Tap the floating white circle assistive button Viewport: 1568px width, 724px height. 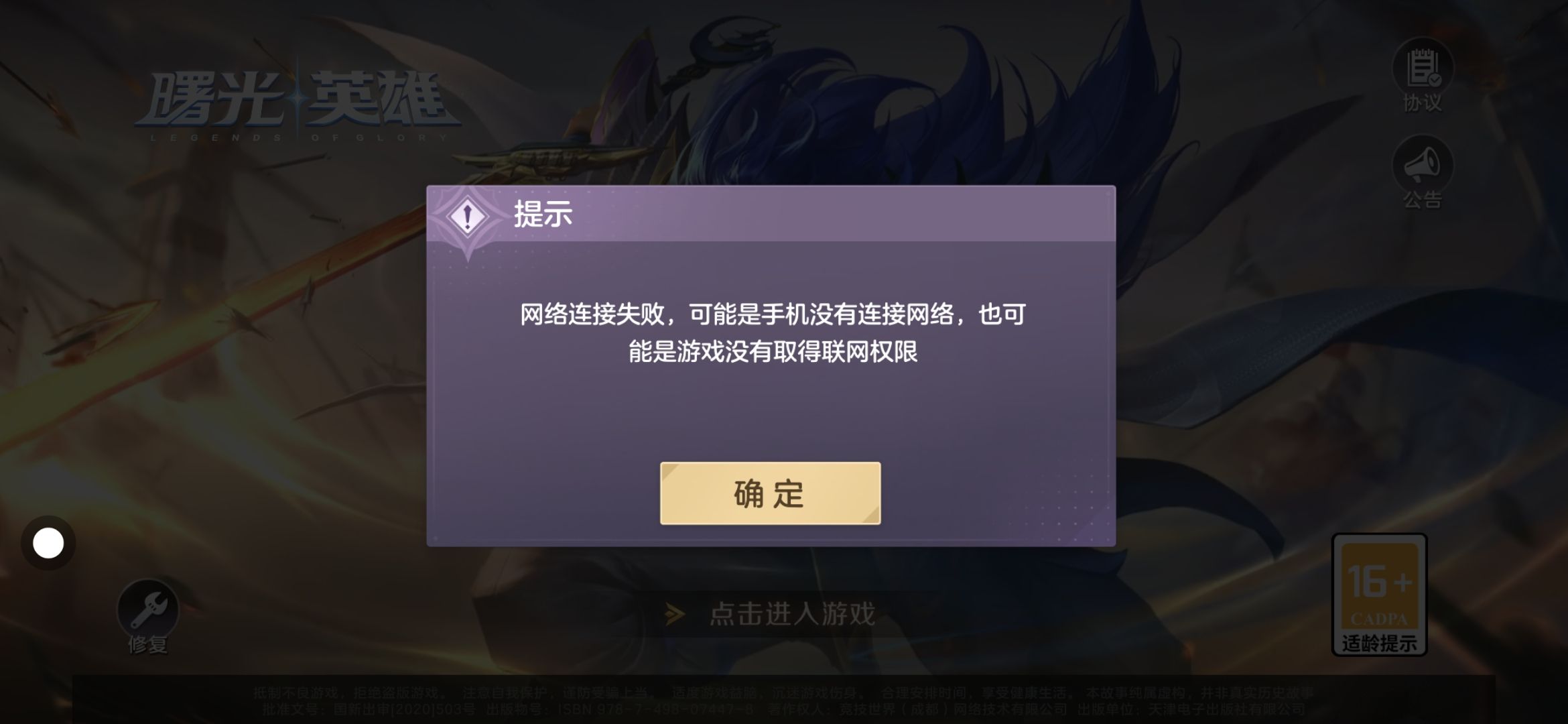pyautogui.click(x=48, y=542)
